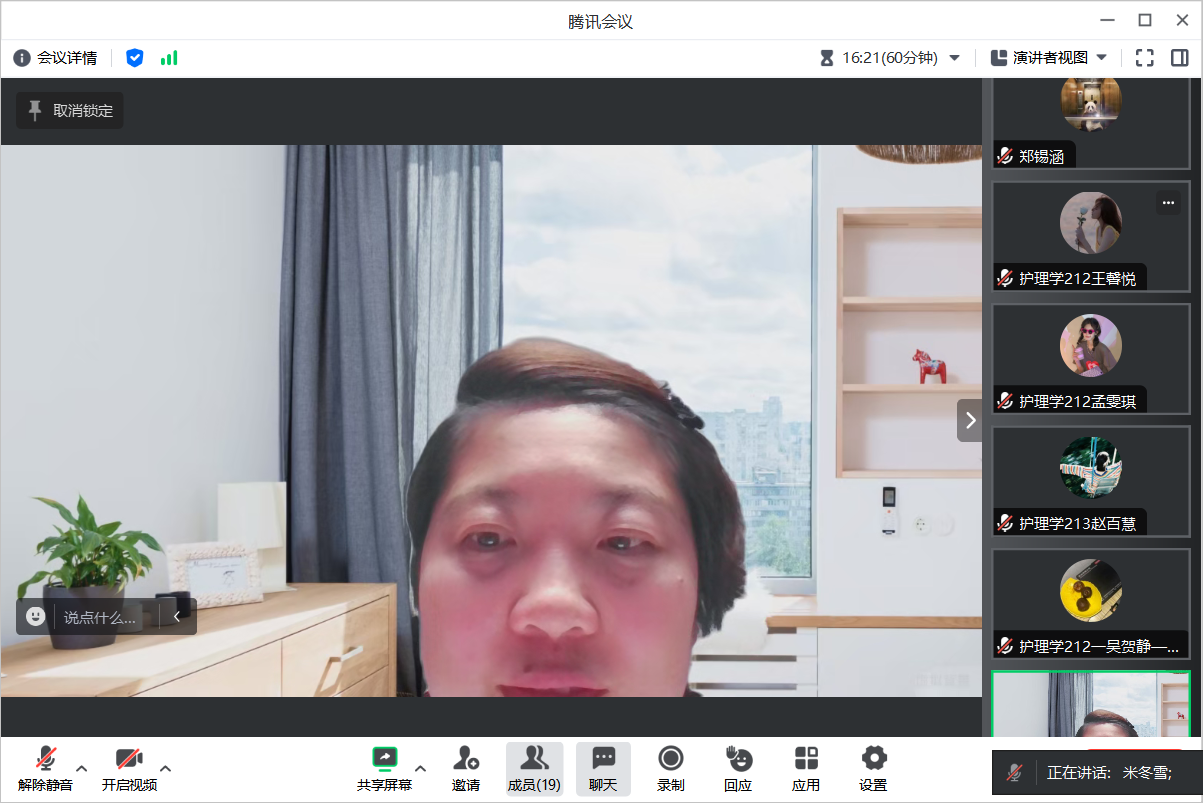Type in the 说点什么 chat input

click(100, 617)
